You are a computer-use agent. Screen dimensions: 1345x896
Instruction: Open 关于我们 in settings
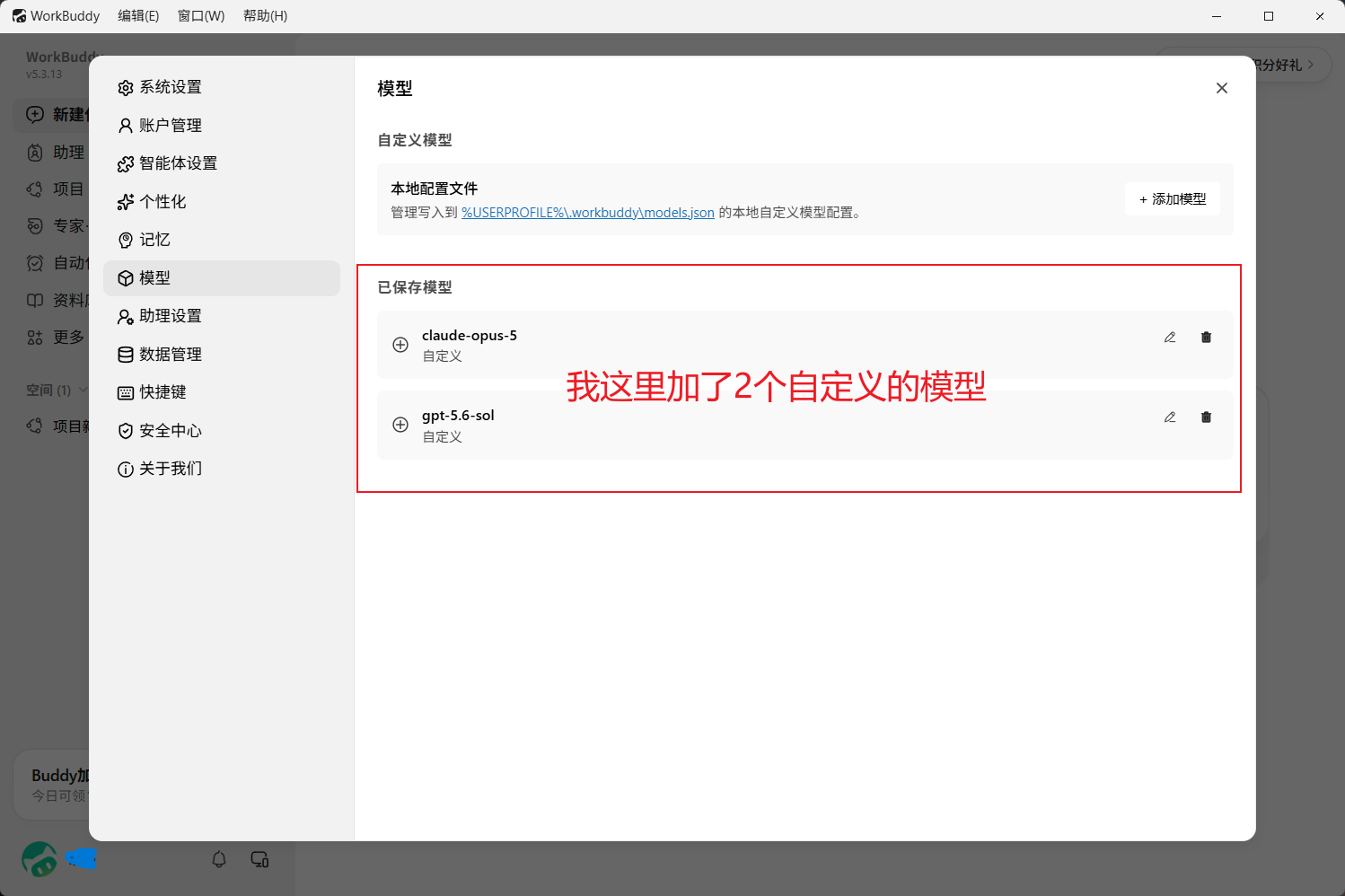(x=222, y=469)
